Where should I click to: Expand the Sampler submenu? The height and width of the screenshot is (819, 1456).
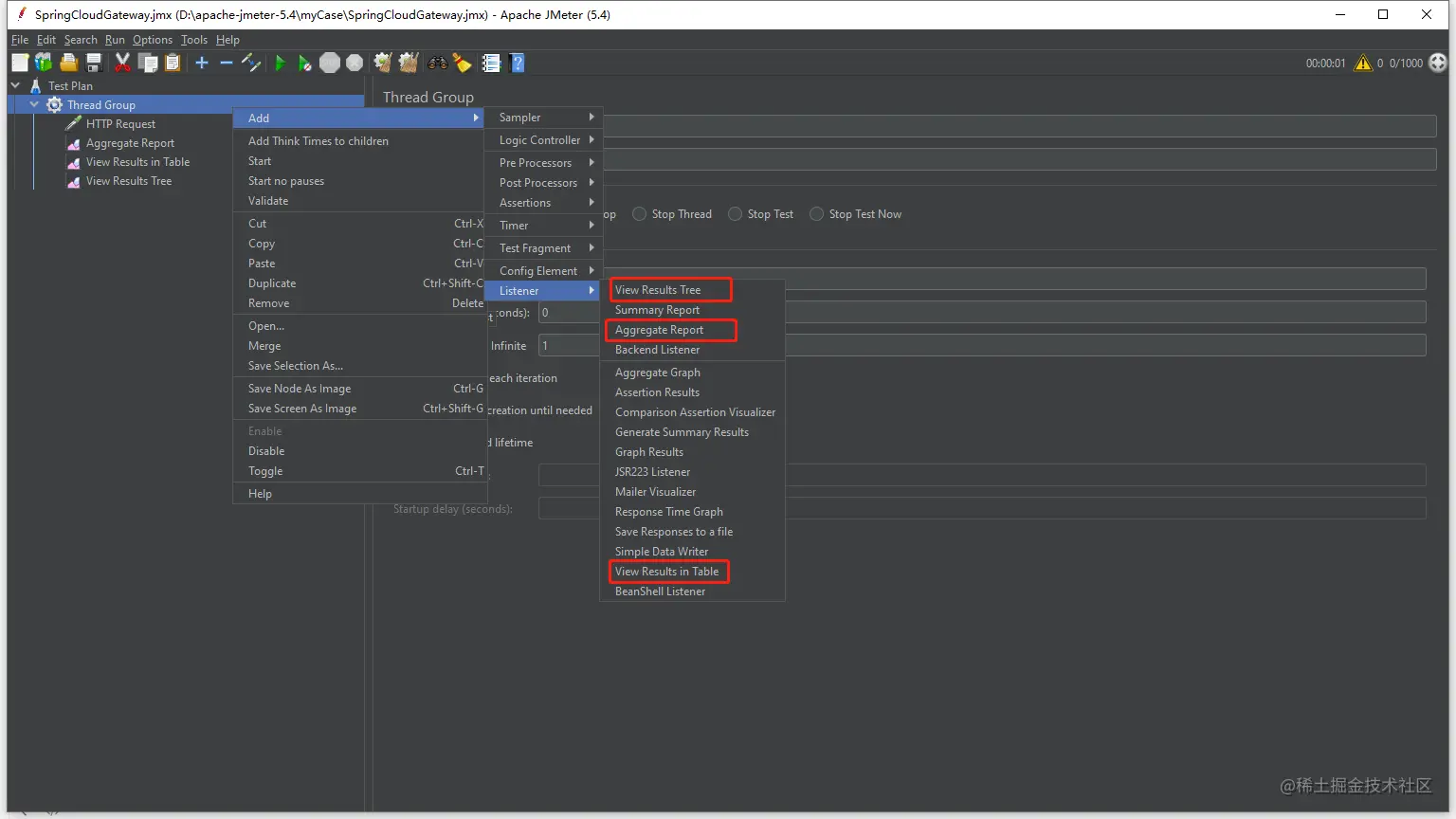tap(542, 118)
